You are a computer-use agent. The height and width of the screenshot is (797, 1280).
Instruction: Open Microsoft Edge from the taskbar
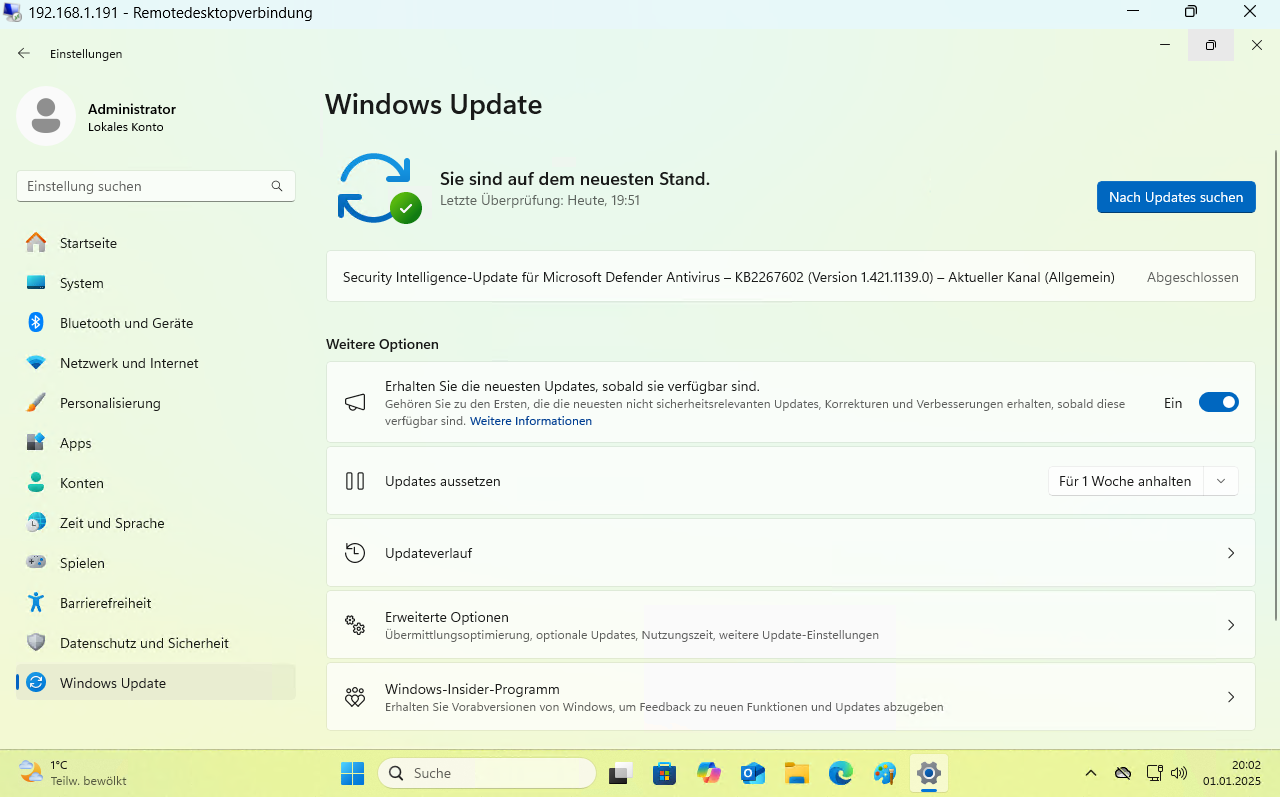841,773
